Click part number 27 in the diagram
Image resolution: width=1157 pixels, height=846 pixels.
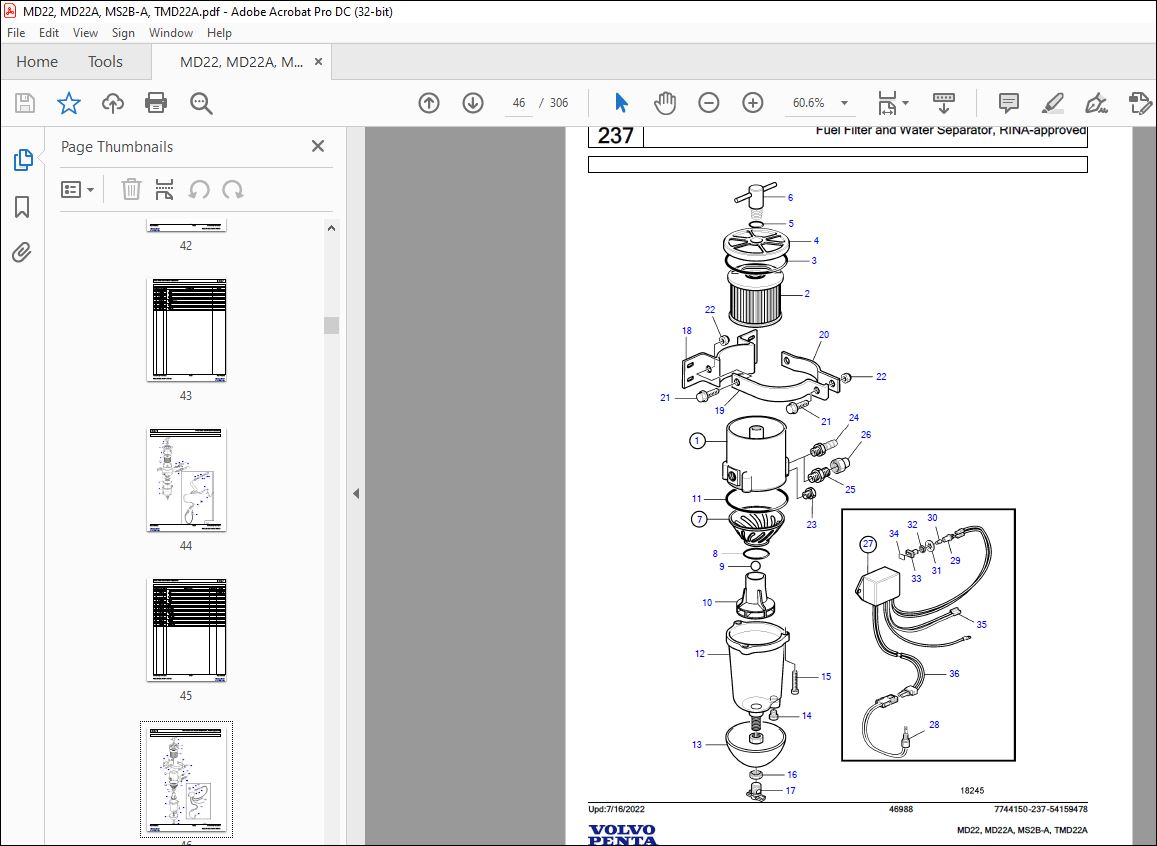[868, 544]
